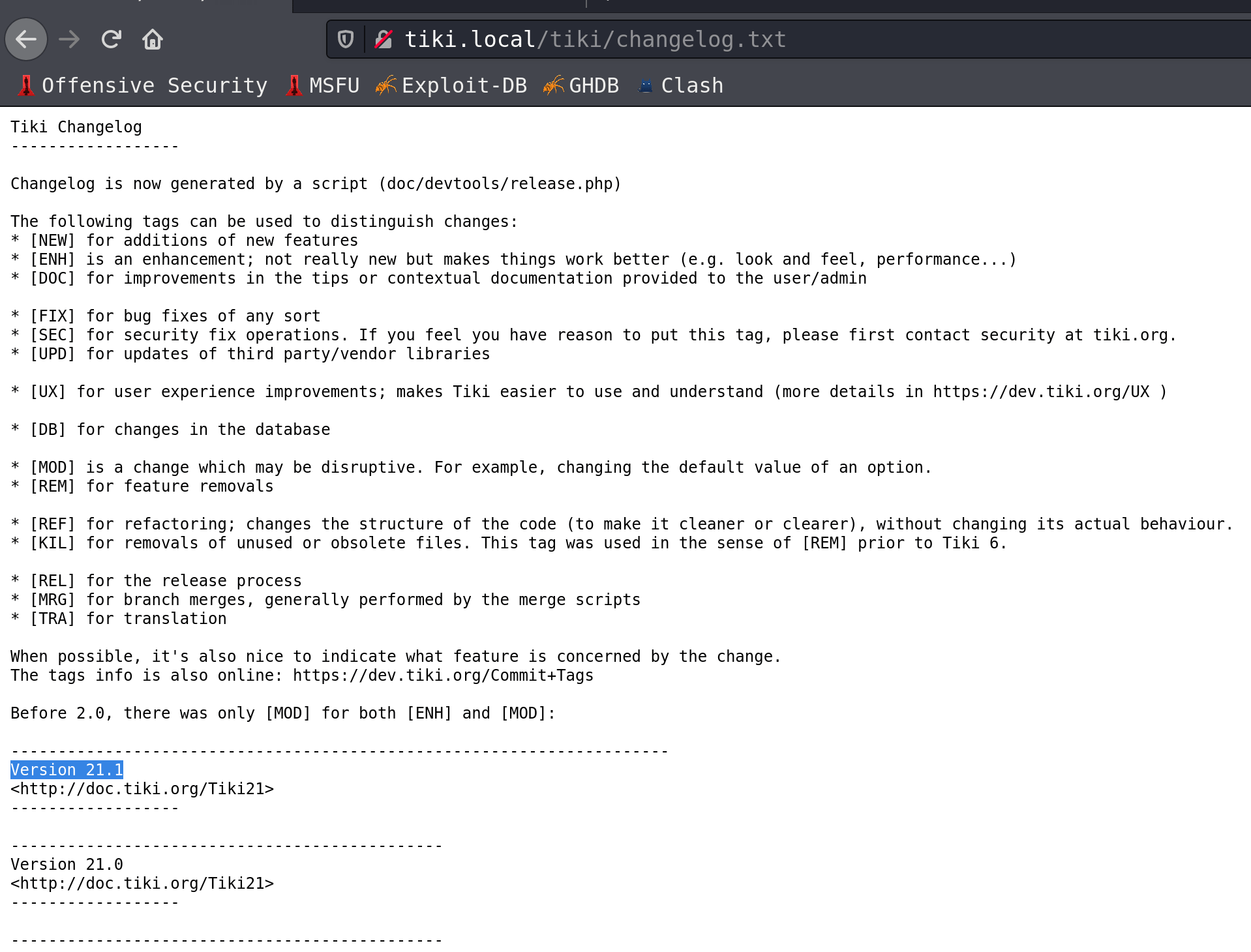Click the dev.tiki.org/Commit+Tags URL text
Viewport: 1251px width, 952px height.
(443, 676)
